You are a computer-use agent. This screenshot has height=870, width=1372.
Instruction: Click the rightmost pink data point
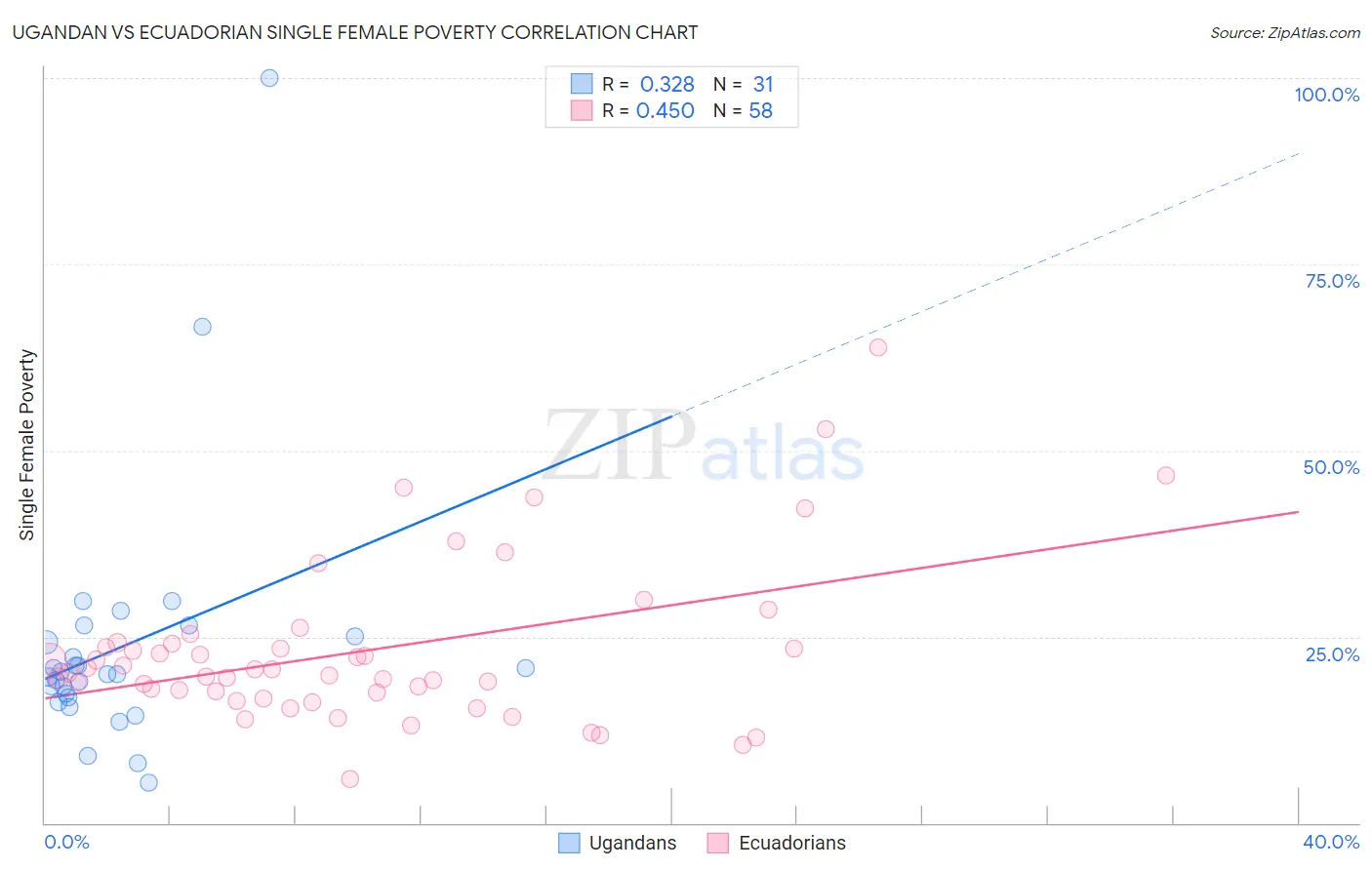pos(1165,475)
